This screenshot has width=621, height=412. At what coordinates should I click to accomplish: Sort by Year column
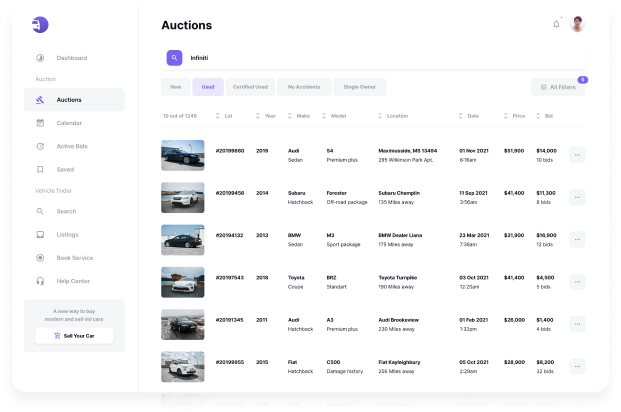[x=266, y=116]
